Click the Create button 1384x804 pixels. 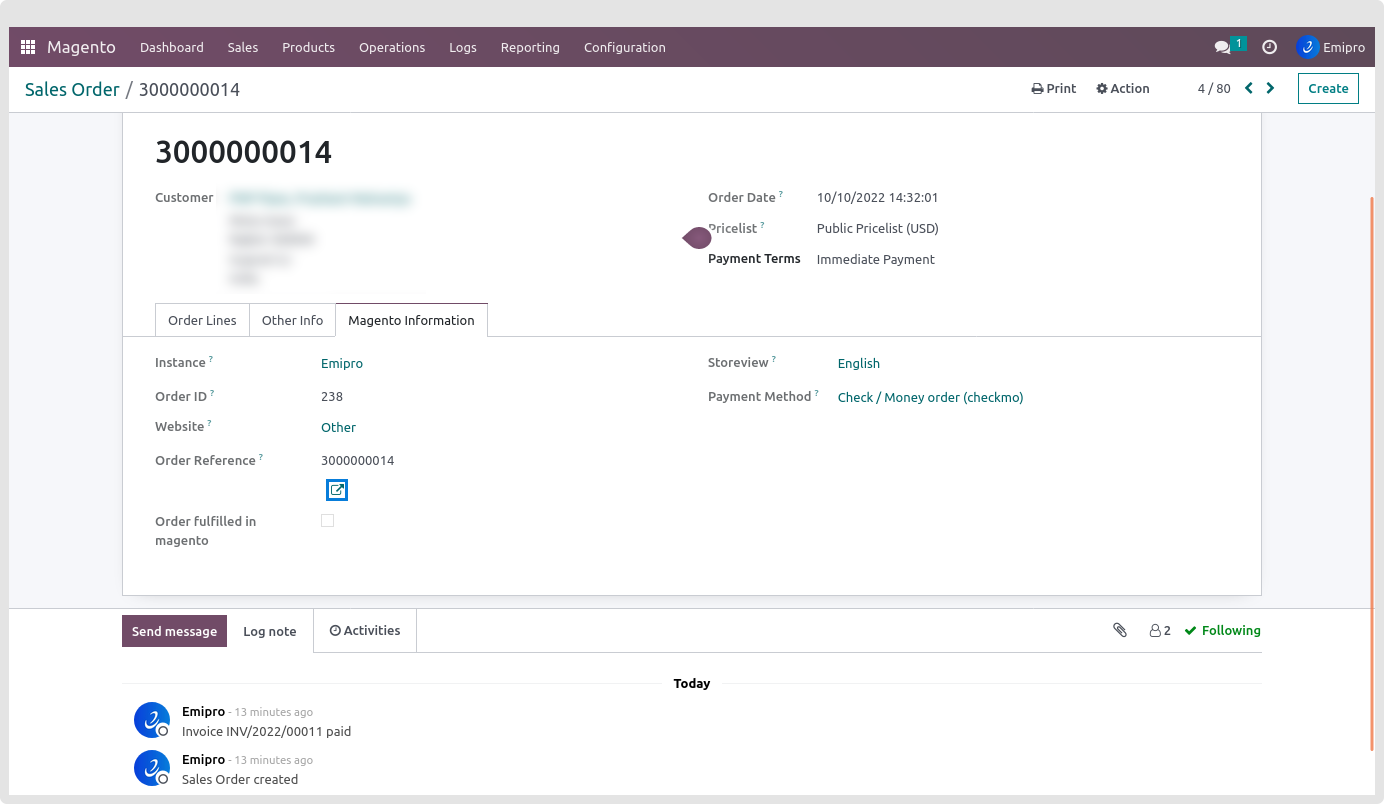tap(1328, 88)
